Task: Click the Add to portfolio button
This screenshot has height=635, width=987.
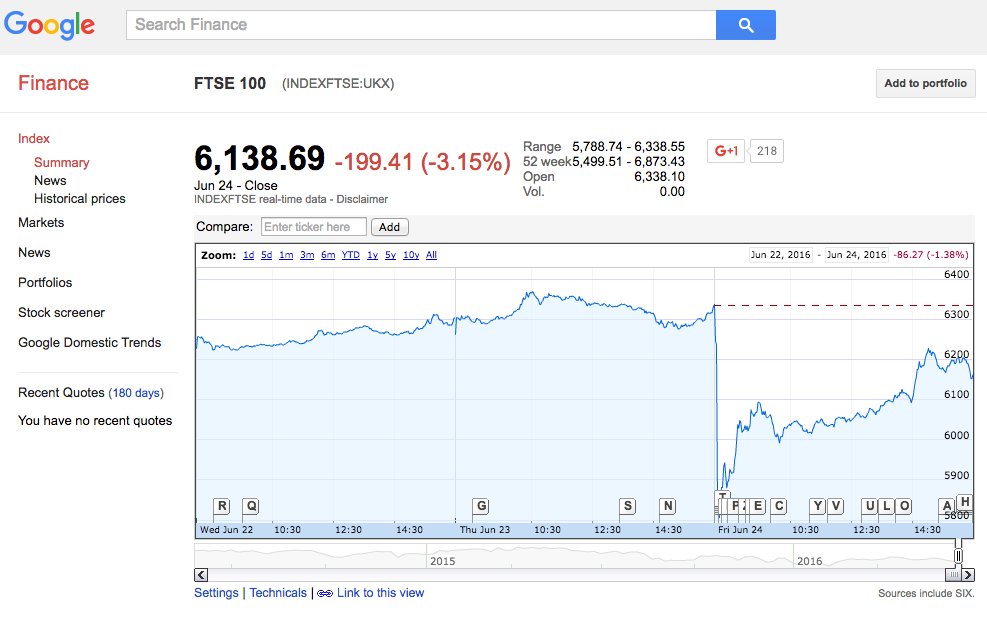Action: [925, 83]
